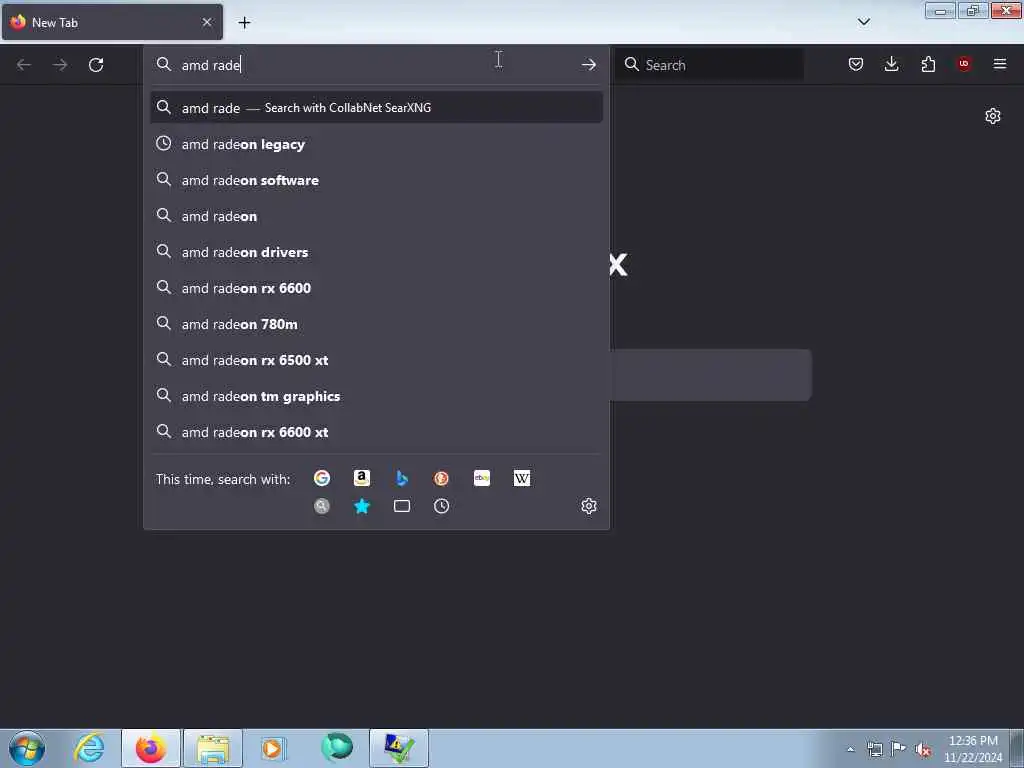Viewport: 1024px width, 768px height.
Task: Choose suggestion amd radeon legacy
Action: click(376, 144)
